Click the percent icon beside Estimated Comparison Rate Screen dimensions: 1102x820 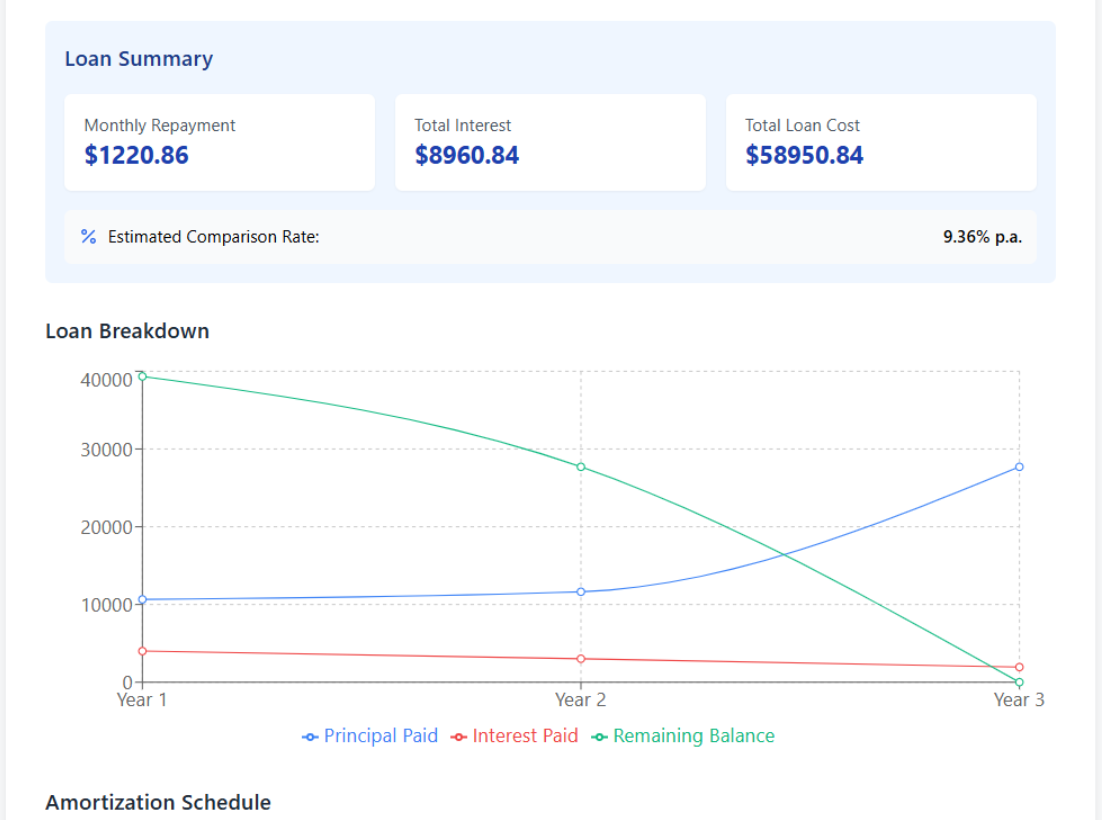89,237
